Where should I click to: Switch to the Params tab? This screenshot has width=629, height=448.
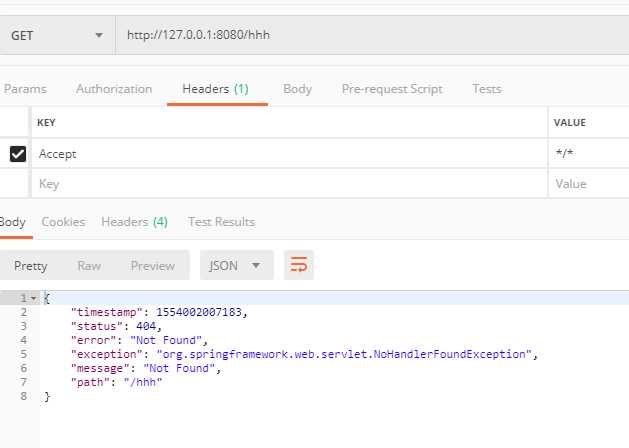pyautogui.click(x=25, y=89)
